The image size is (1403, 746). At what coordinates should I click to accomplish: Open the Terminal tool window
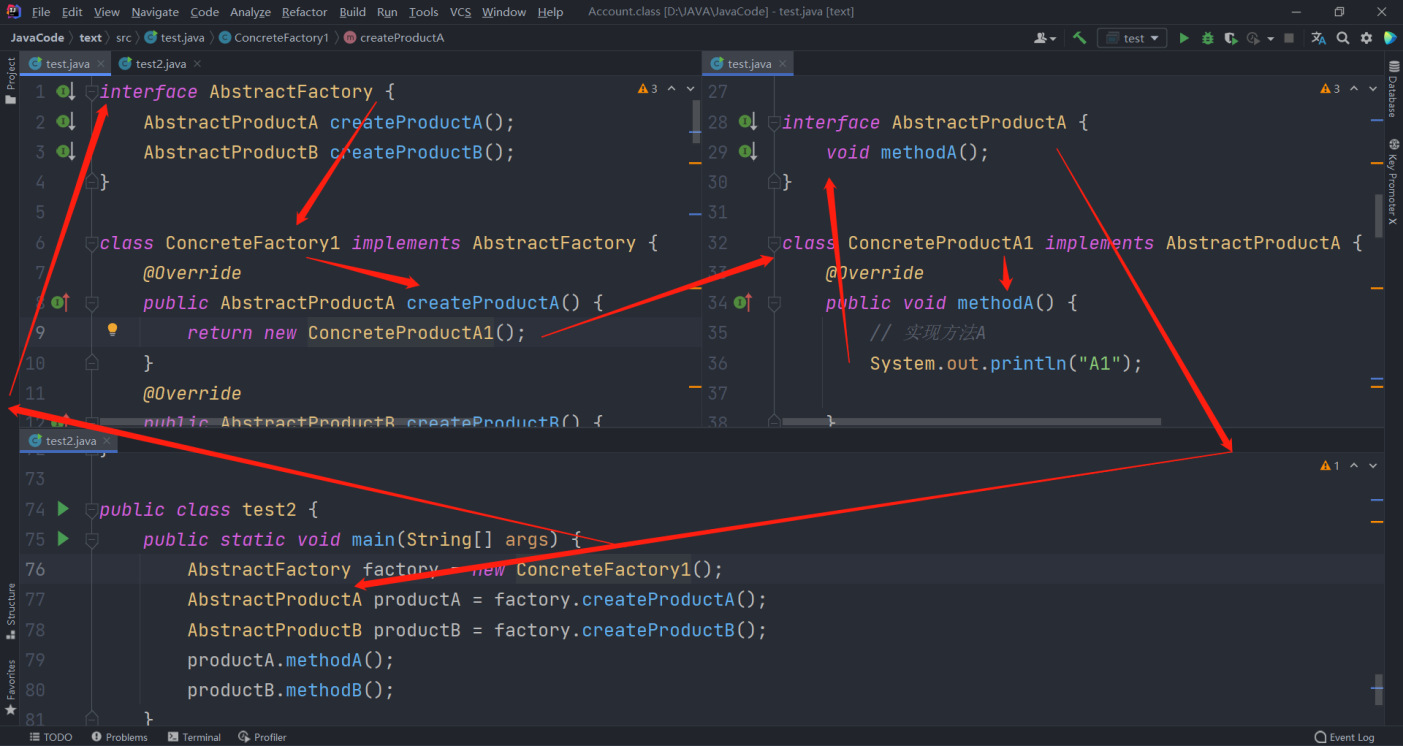pos(194,737)
